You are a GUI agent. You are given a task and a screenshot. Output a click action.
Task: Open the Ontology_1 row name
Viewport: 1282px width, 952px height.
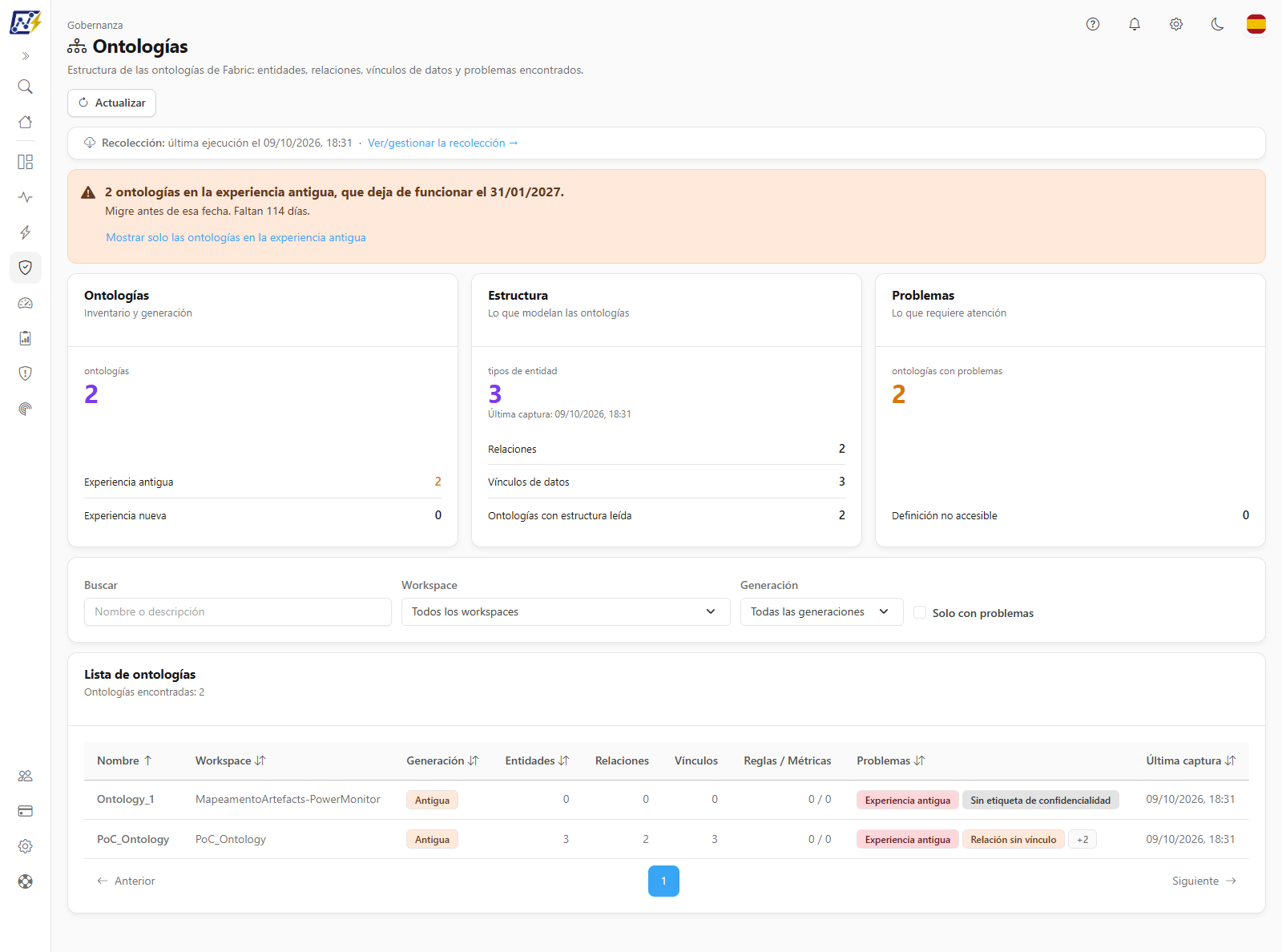pyautogui.click(x=126, y=799)
